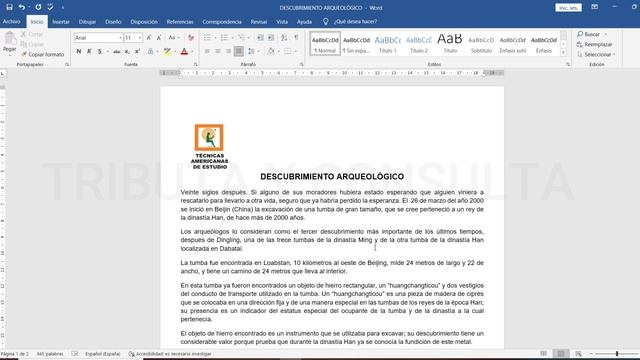Show paragraph marks
This screenshot has width=640, height=360.
tap(296, 38)
